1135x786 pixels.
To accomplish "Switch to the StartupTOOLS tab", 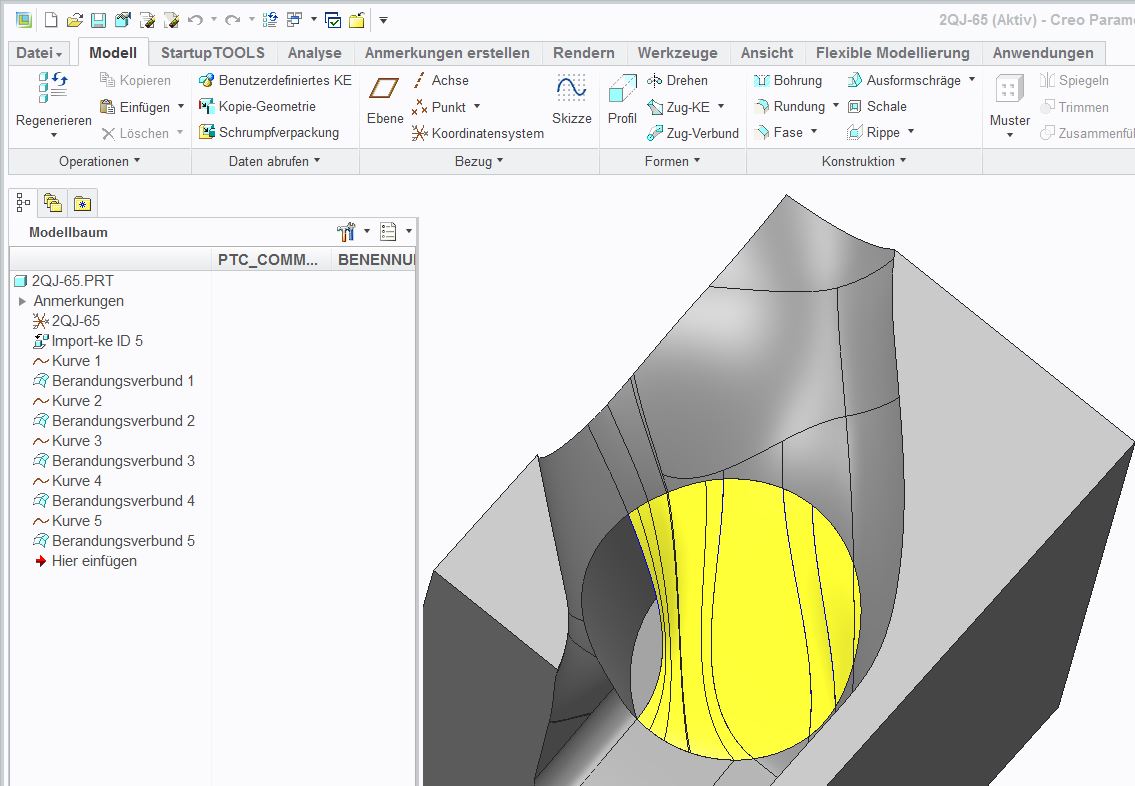I will pyautogui.click(x=213, y=53).
